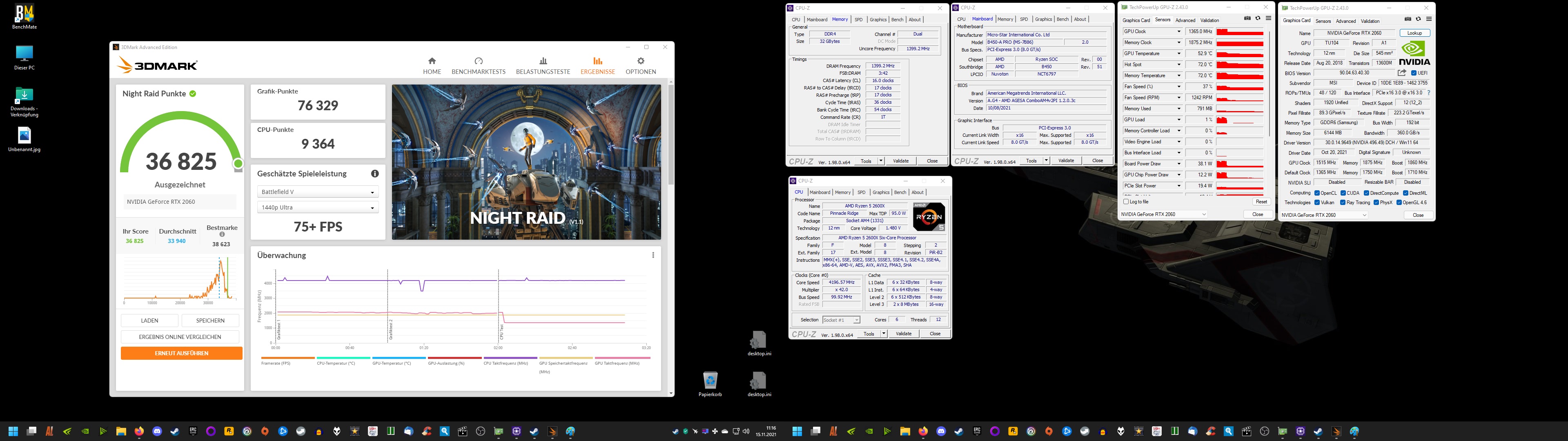
Task: Open the Socket #1 selection dropdown in CPU-Z
Action: (841, 320)
